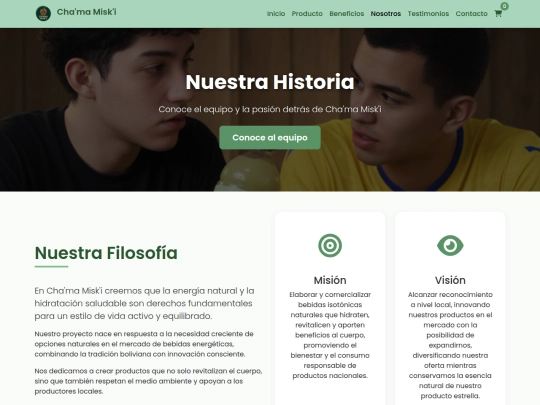Viewport: 540px width, 405px height.
Task: Go to the Contacto page link
Action: 471,14
